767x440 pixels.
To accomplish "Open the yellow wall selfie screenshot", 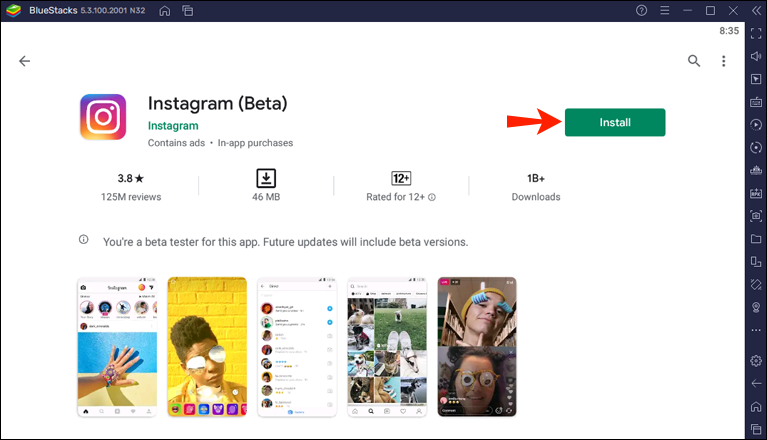I will [207, 347].
